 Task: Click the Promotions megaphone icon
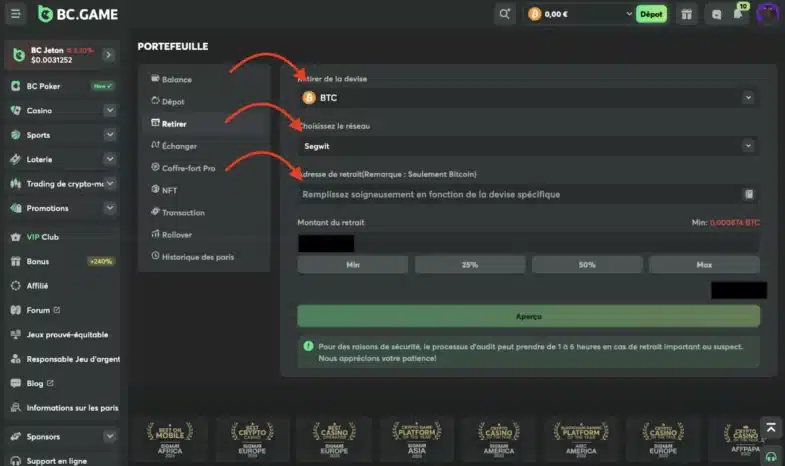pyautogui.click(x=16, y=208)
